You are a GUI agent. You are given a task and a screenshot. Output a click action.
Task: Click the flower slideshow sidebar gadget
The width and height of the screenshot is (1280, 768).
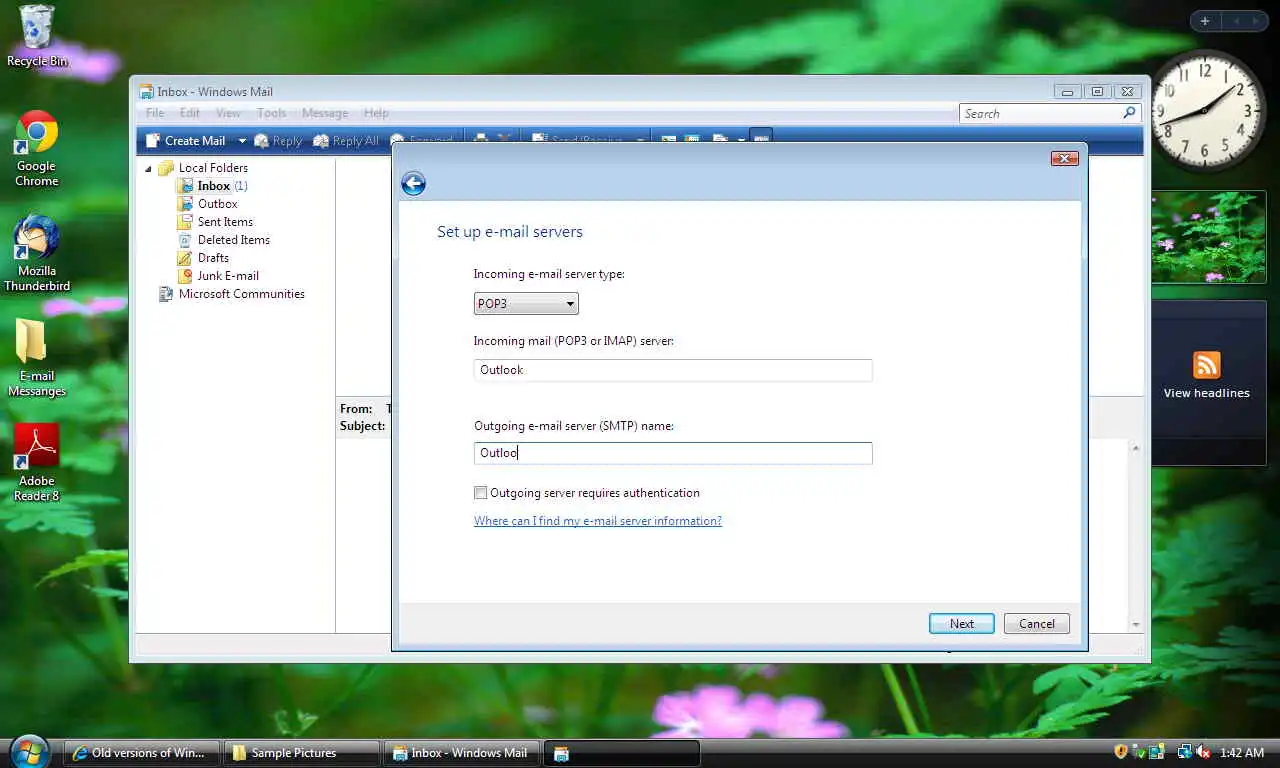[1209, 238]
